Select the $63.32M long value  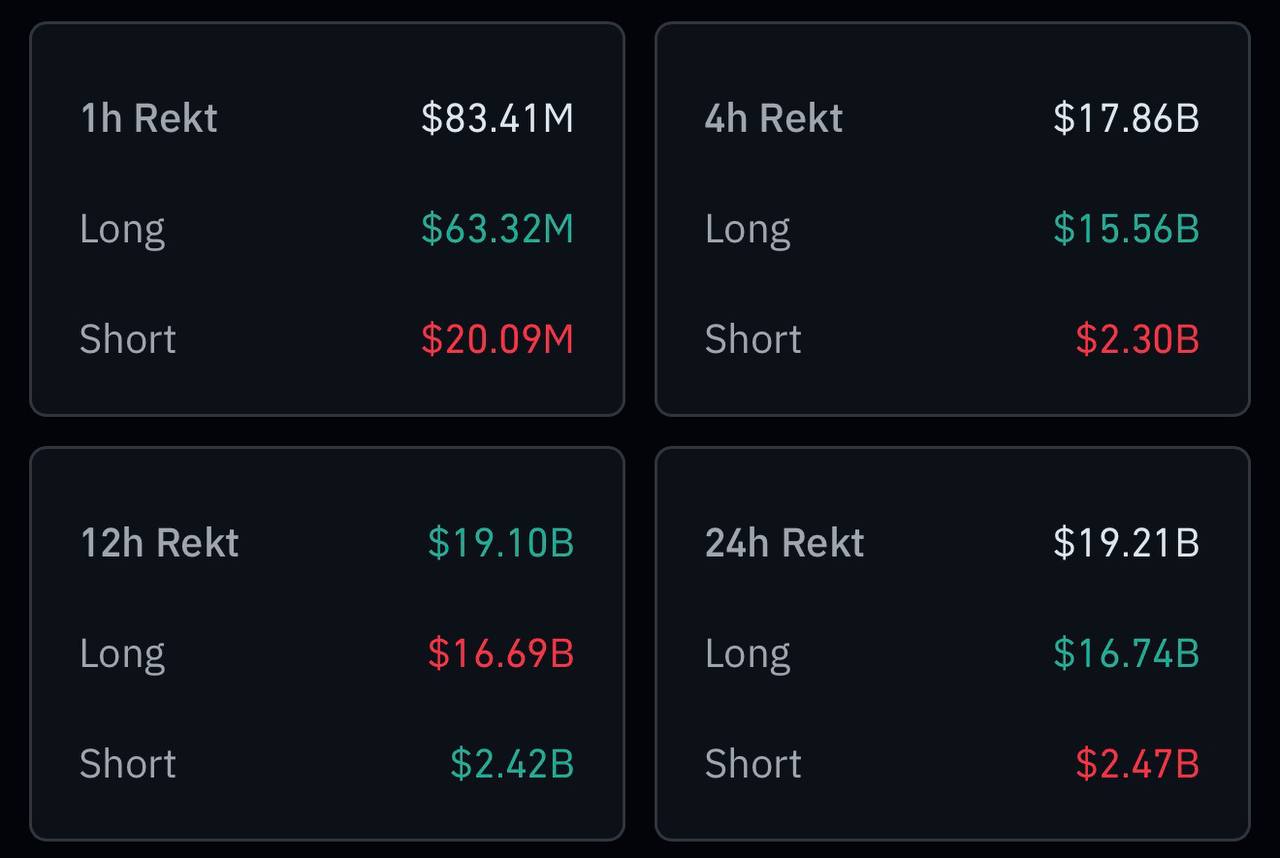pos(497,229)
